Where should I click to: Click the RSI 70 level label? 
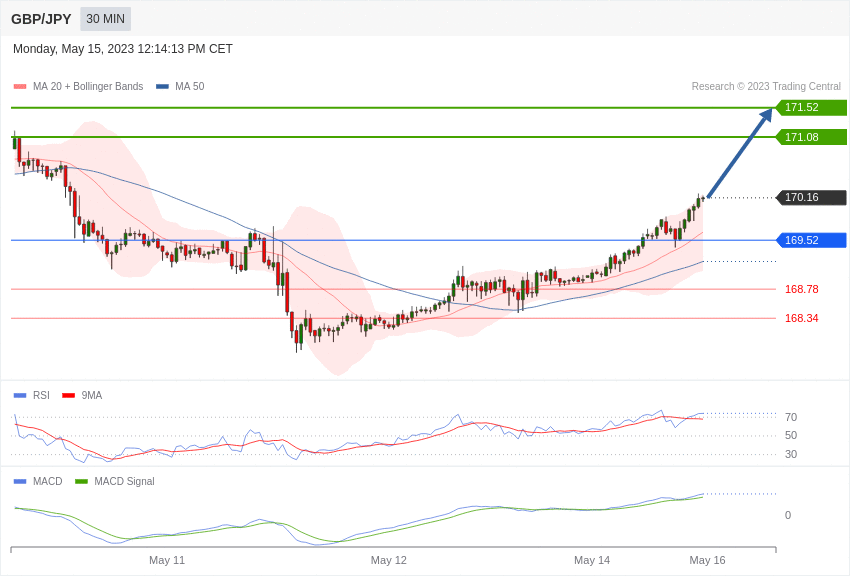[791, 417]
